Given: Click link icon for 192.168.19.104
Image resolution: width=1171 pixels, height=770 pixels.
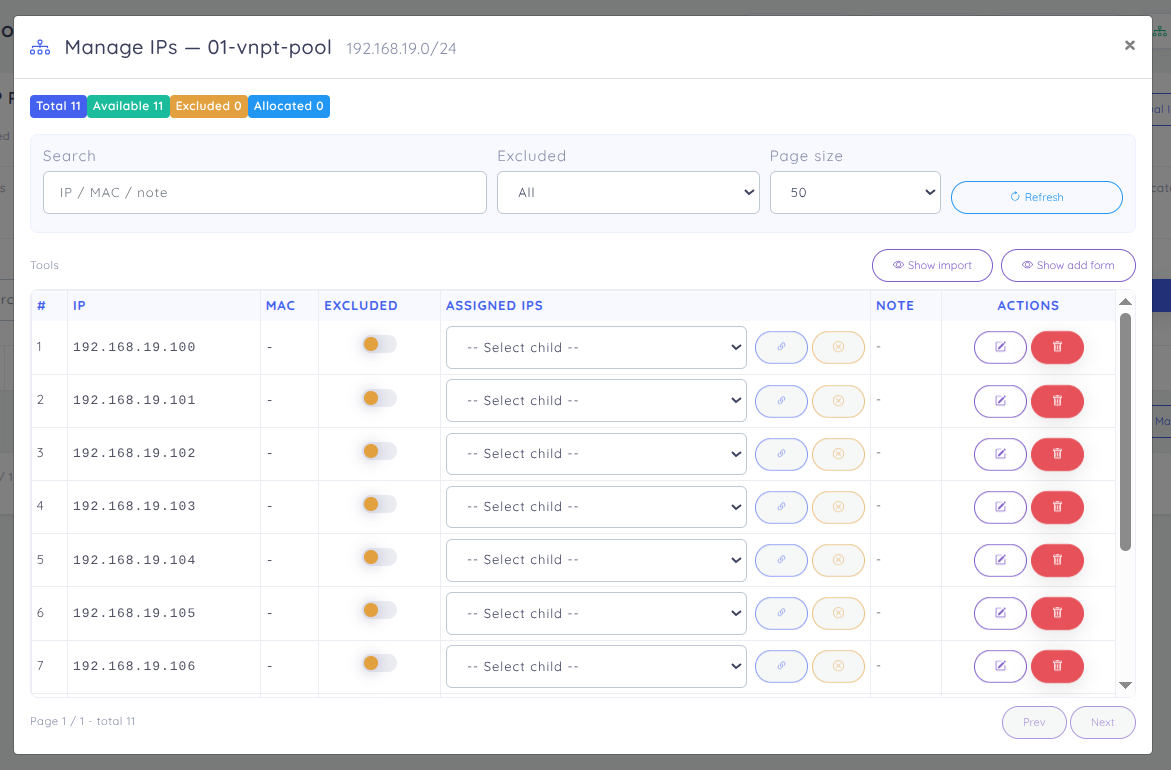Looking at the screenshot, I should click(x=781, y=560).
